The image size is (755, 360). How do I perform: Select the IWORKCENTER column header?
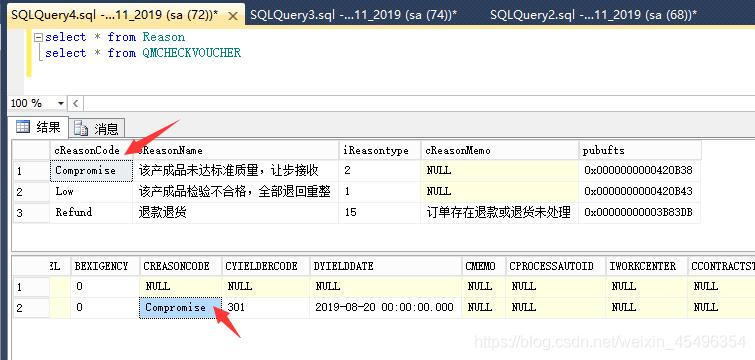646,266
